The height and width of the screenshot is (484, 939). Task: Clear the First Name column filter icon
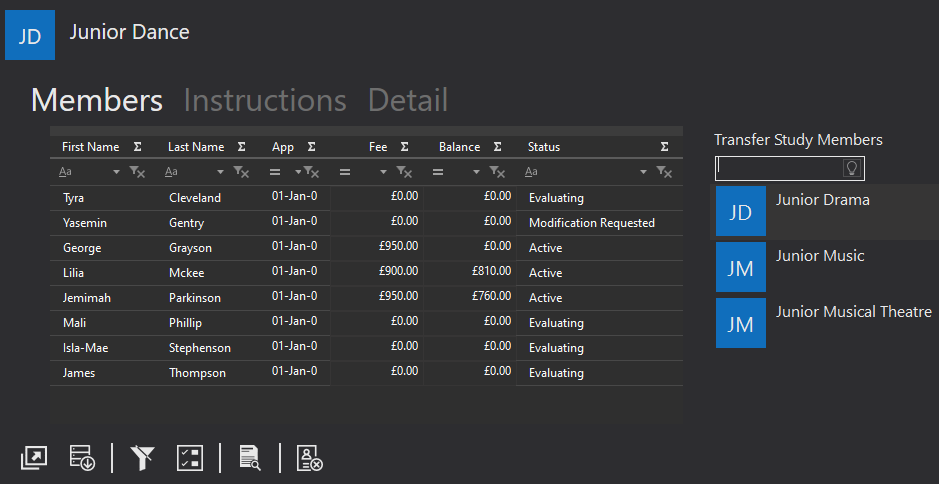point(137,173)
